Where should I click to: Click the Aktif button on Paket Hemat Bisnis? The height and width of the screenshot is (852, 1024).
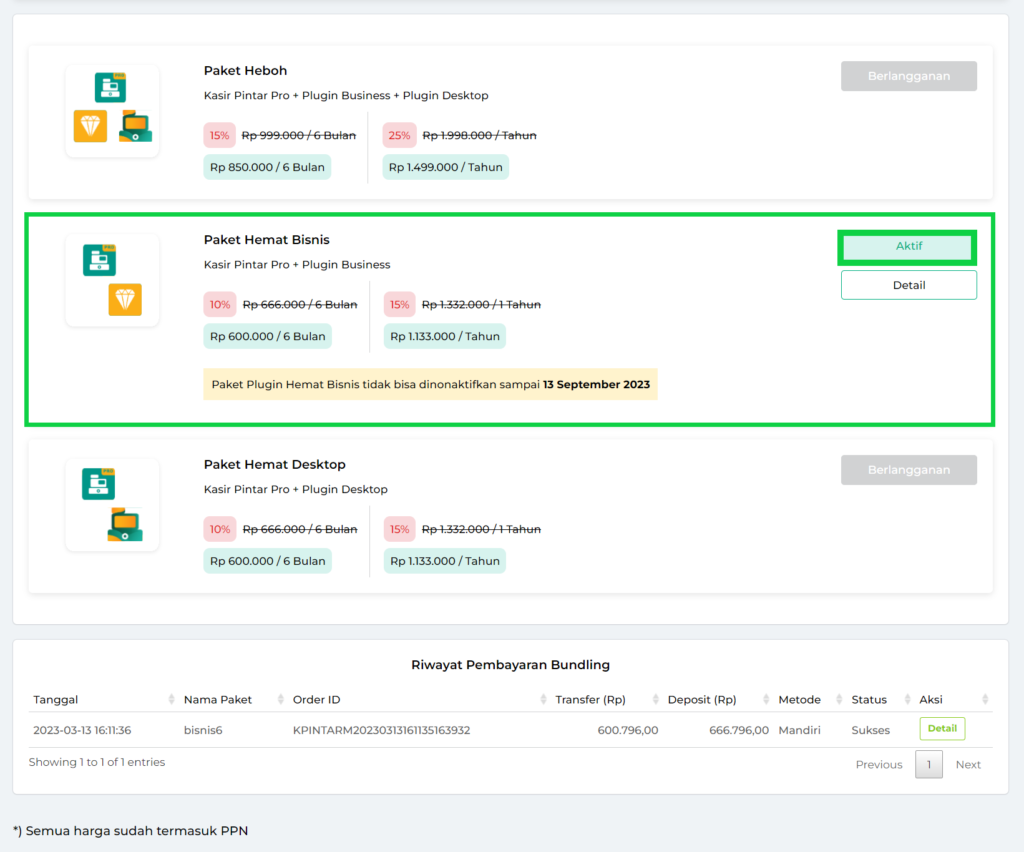click(x=906, y=246)
